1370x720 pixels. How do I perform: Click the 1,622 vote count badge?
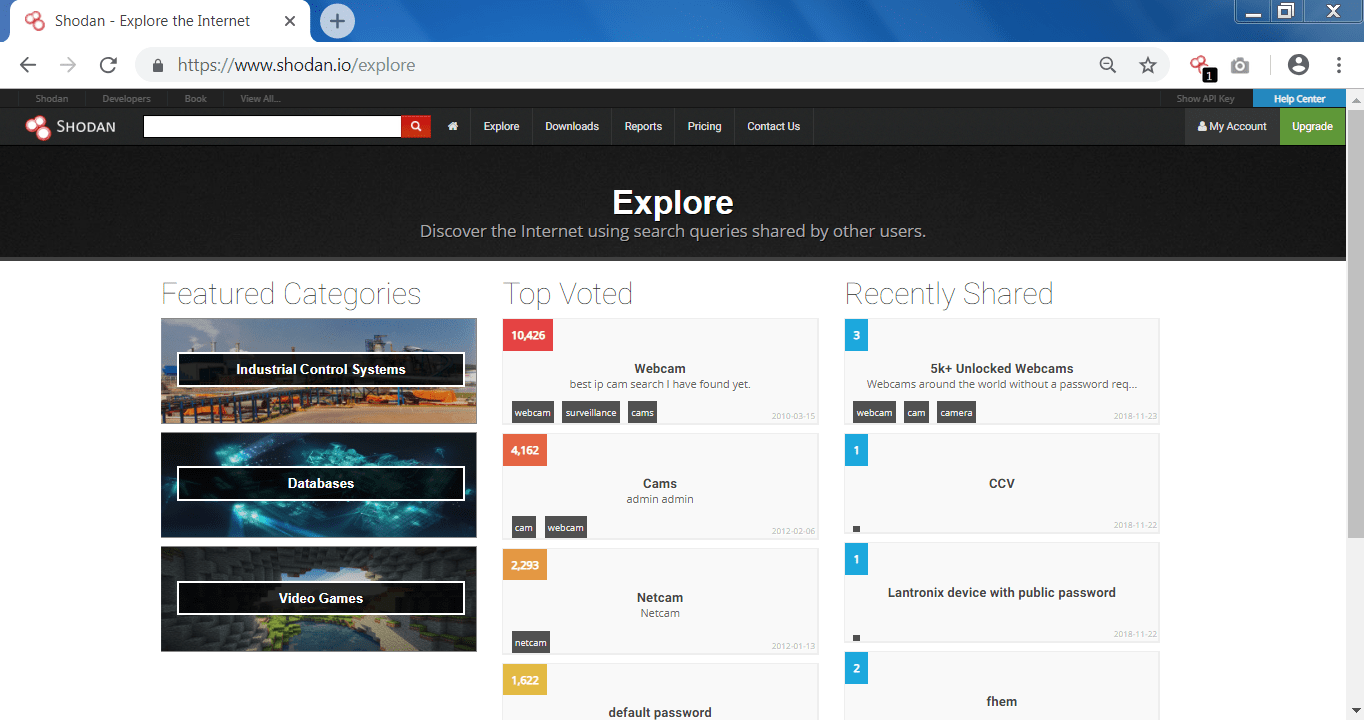(525, 680)
